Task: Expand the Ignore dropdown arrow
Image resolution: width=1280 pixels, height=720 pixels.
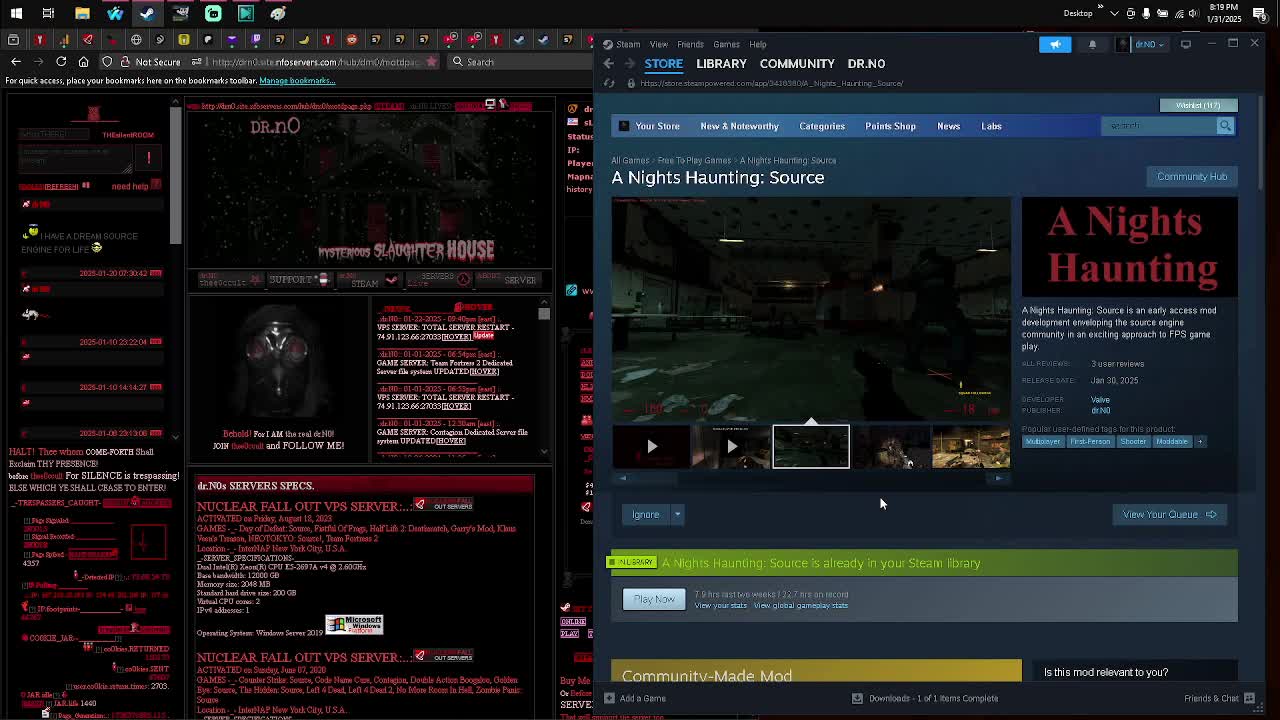Action: click(x=677, y=514)
